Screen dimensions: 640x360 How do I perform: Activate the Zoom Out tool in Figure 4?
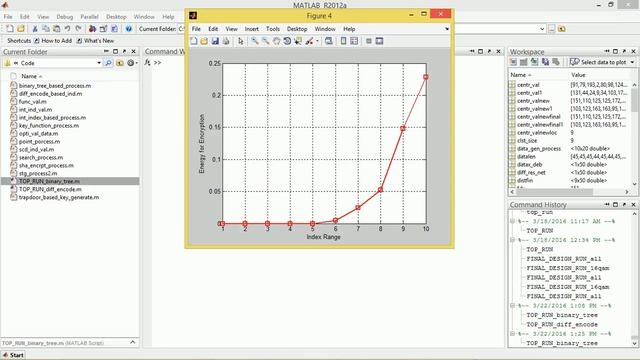point(265,41)
